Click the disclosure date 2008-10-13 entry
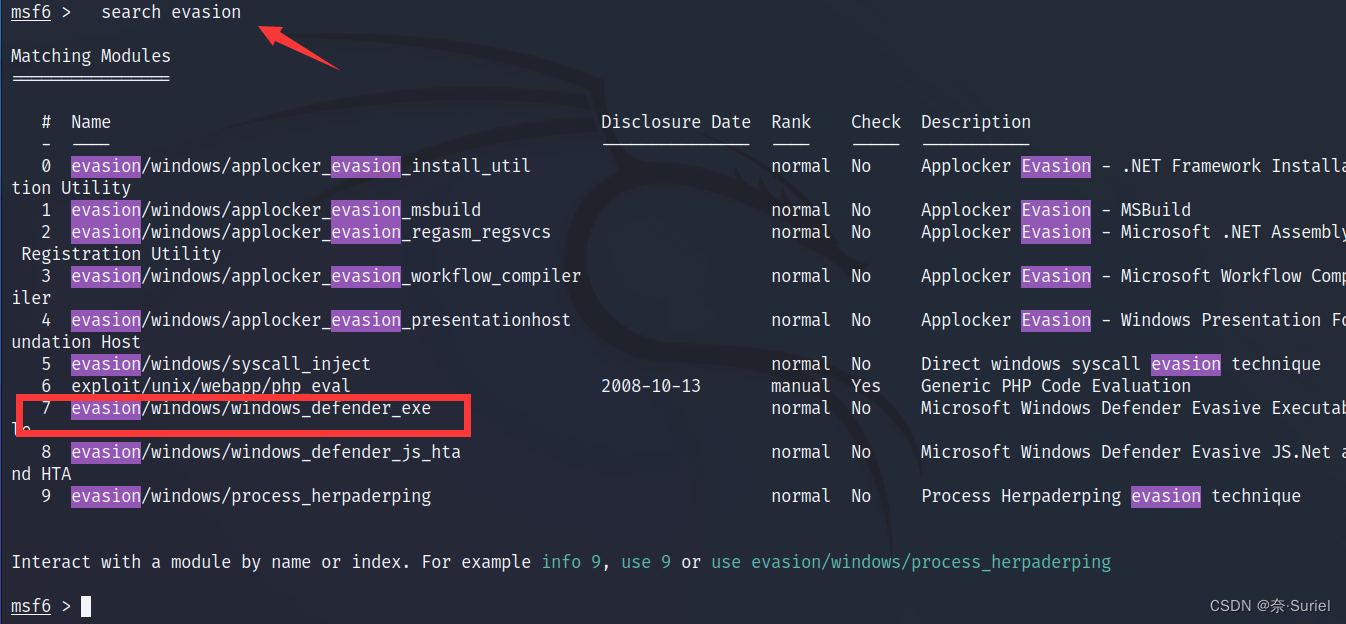1346x624 pixels. click(653, 385)
